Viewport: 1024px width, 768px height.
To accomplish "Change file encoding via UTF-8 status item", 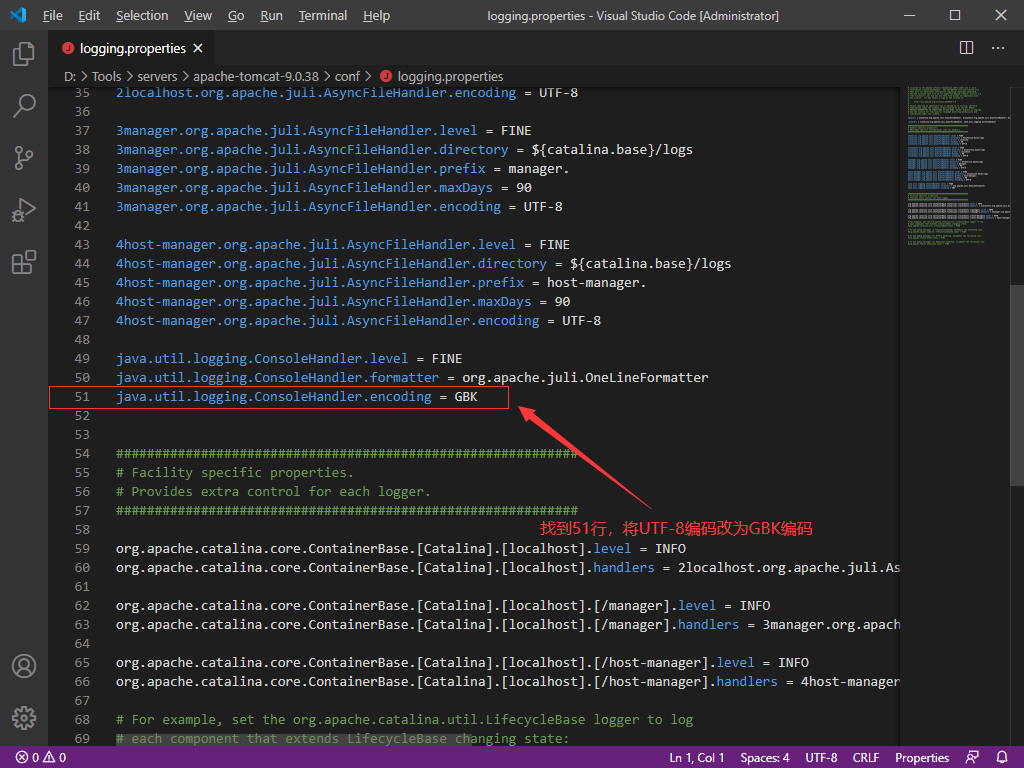I will (x=821, y=758).
